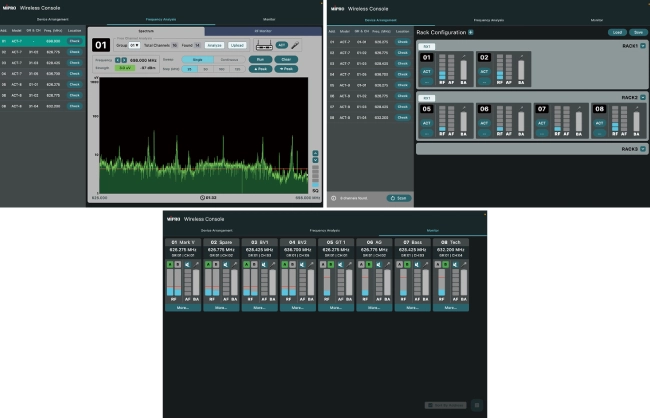The height and width of the screenshot is (418, 650).
Task: Click Load in Rack Configuration
Action: pos(616,32)
